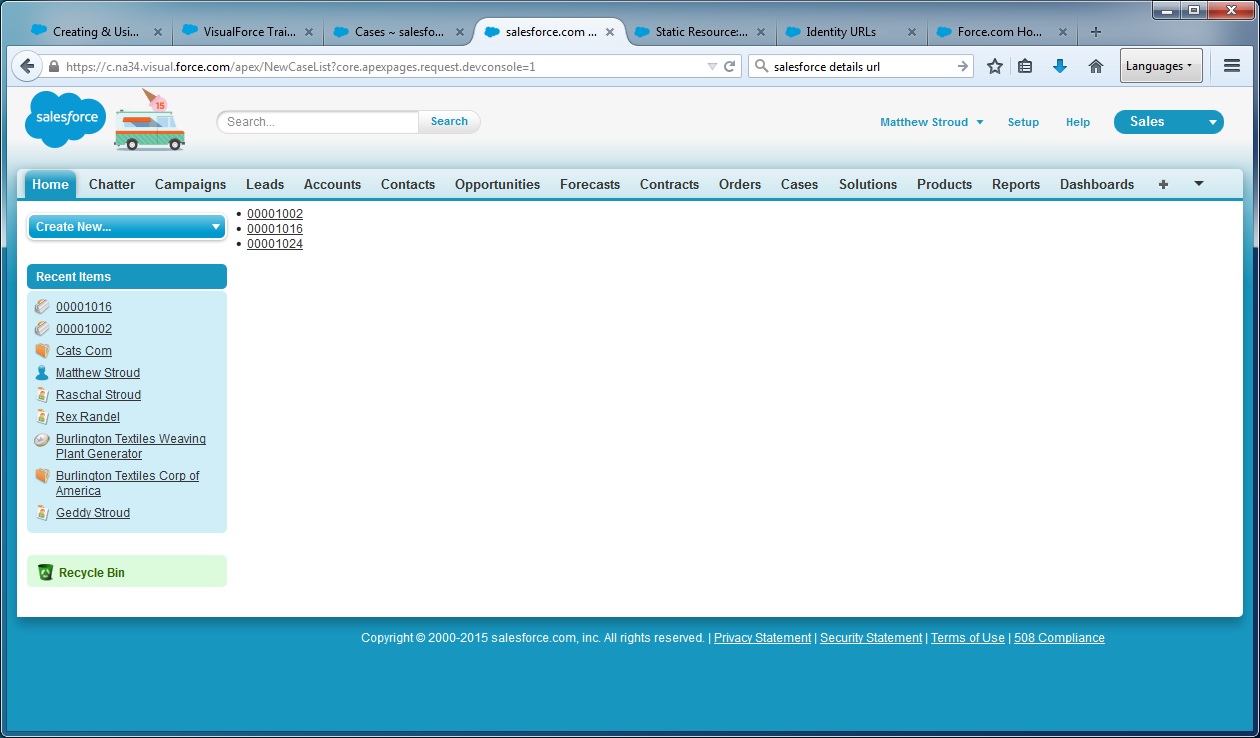Viewport: 1260px width, 738px height.
Task: Open Geddy Stroud recent item
Action: 93,513
